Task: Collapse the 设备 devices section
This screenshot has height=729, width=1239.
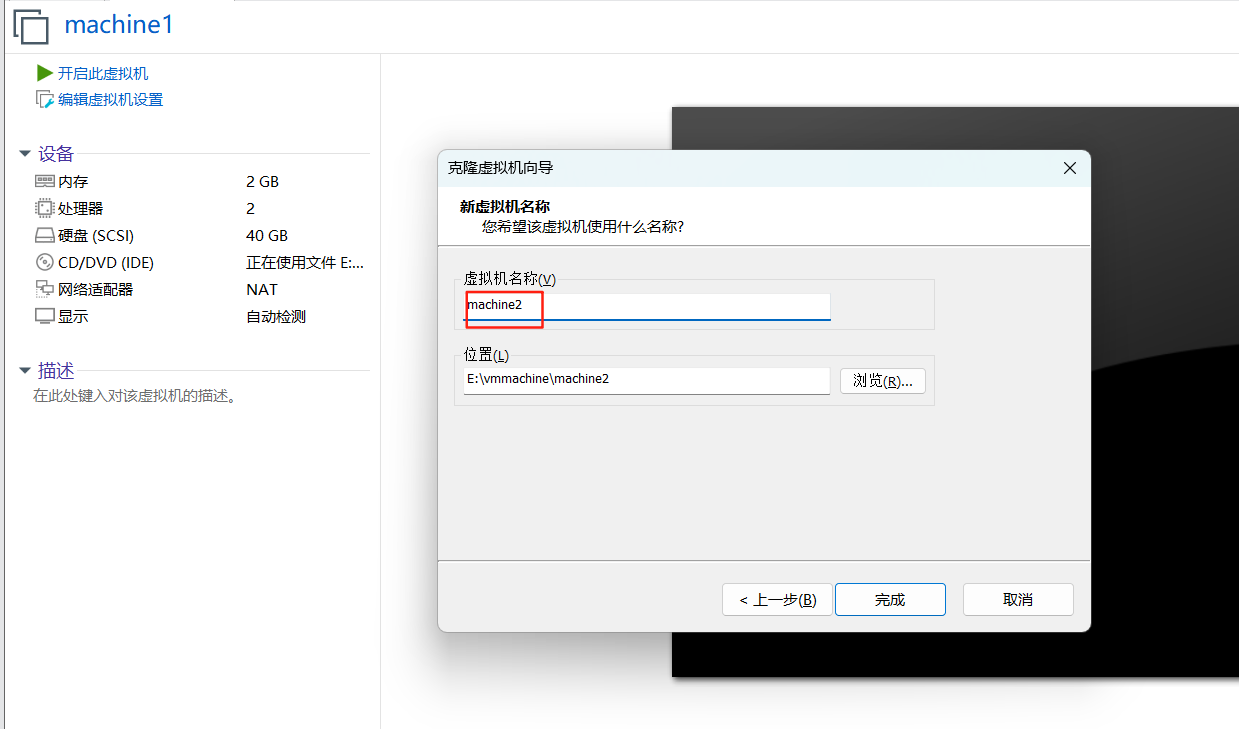Action: coord(25,154)
